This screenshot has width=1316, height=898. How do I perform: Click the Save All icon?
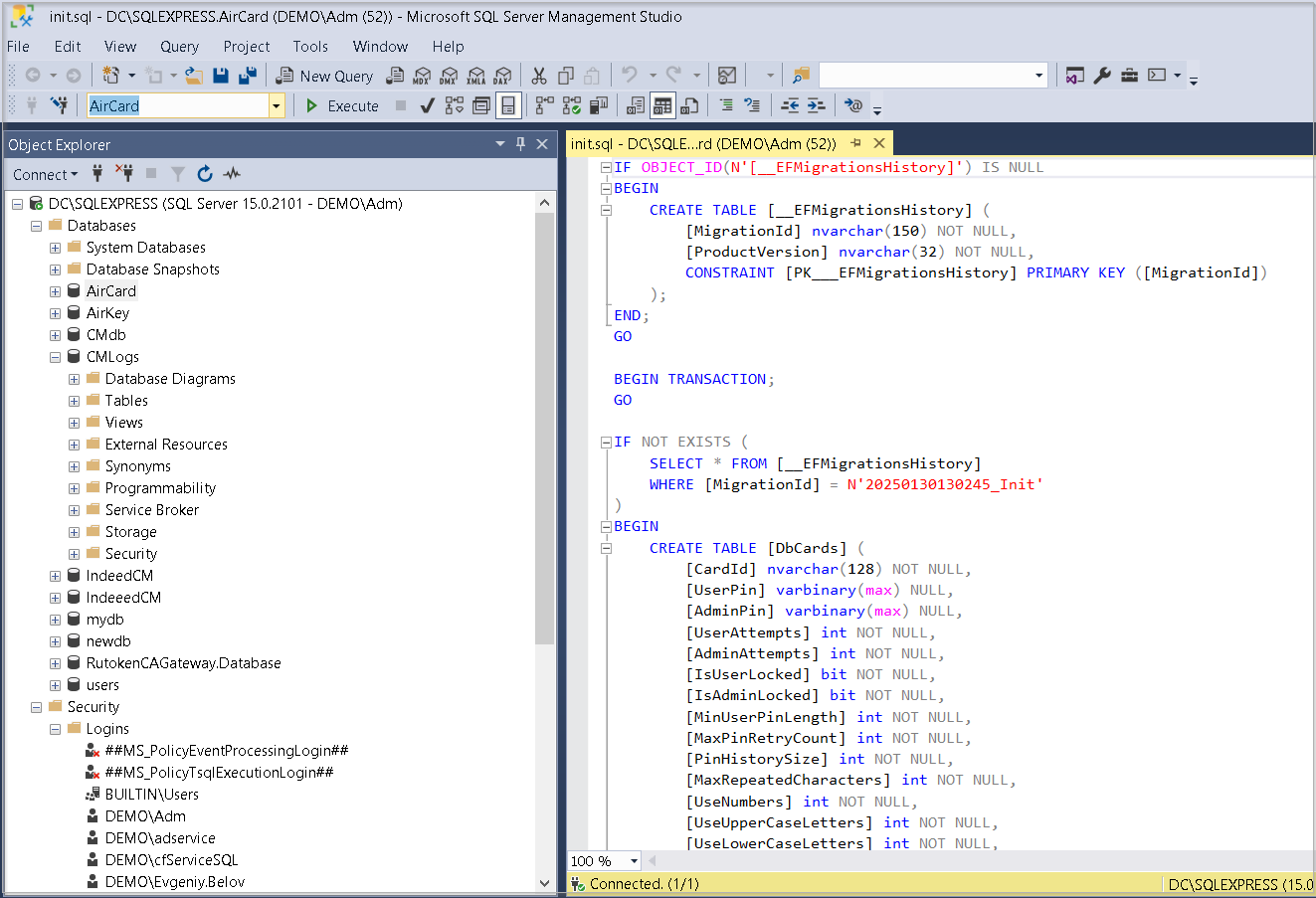[x=248, y=76]
